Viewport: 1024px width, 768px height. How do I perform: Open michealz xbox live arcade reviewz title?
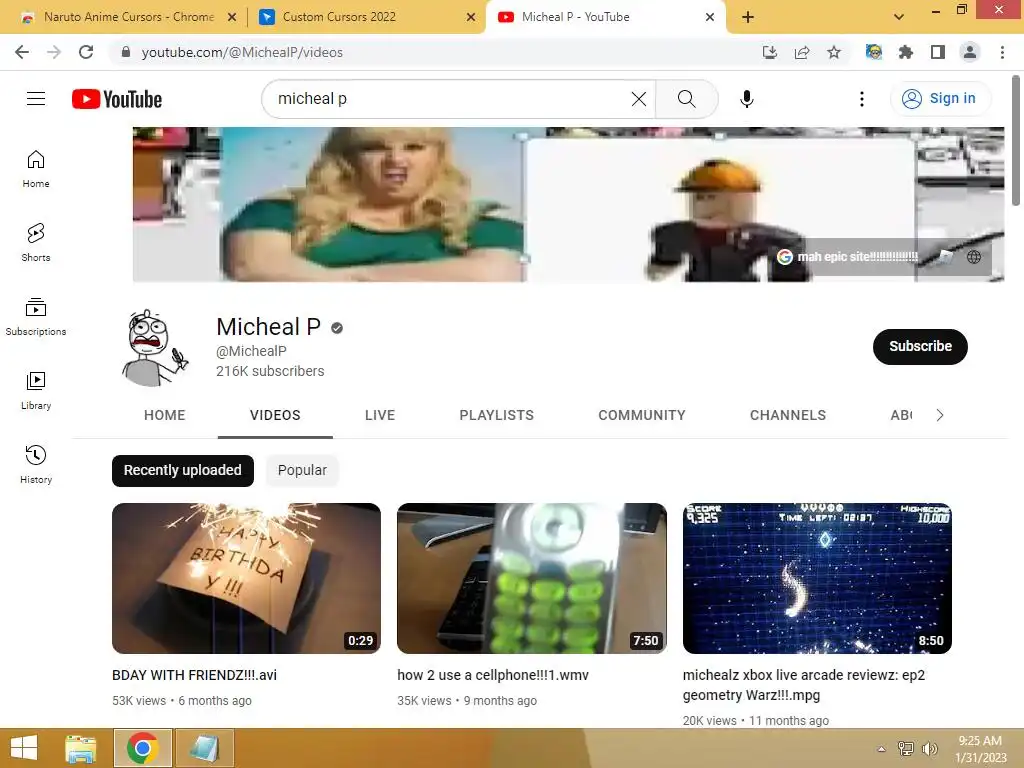click(804, 685)
